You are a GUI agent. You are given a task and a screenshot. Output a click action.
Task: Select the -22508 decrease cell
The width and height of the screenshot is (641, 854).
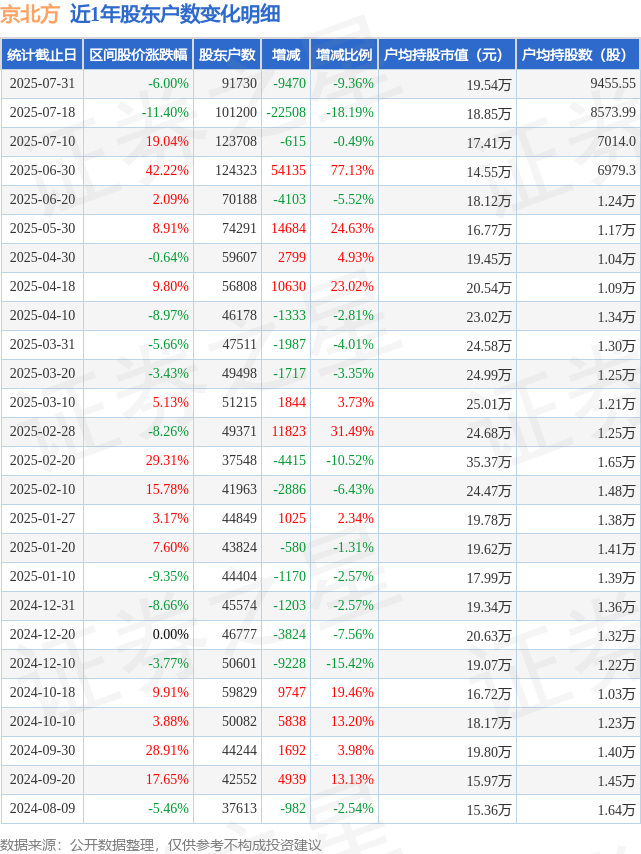286,113
